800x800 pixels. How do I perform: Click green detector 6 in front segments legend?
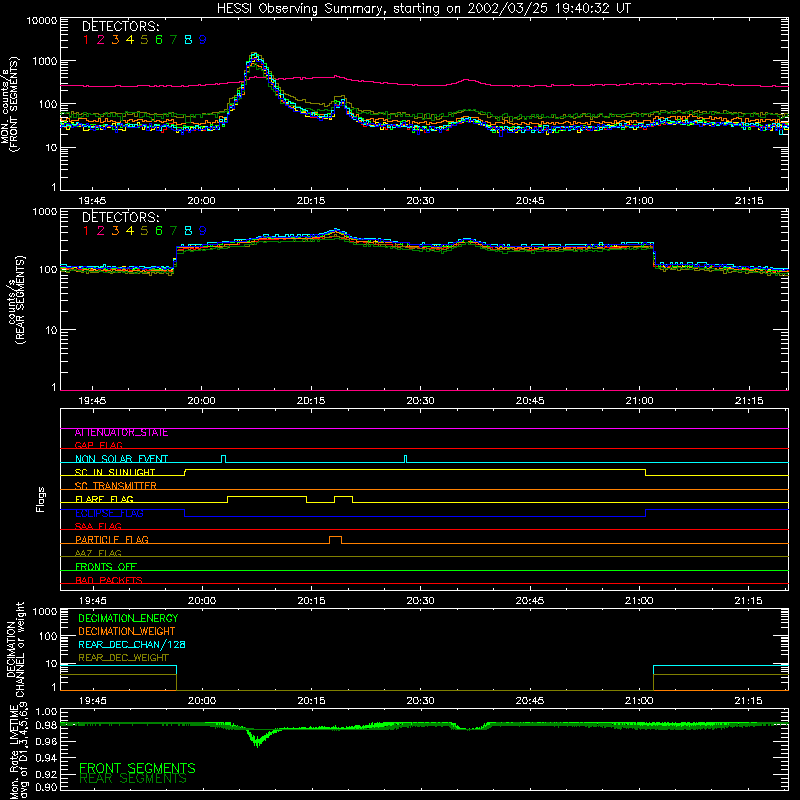tap(159, 40)
